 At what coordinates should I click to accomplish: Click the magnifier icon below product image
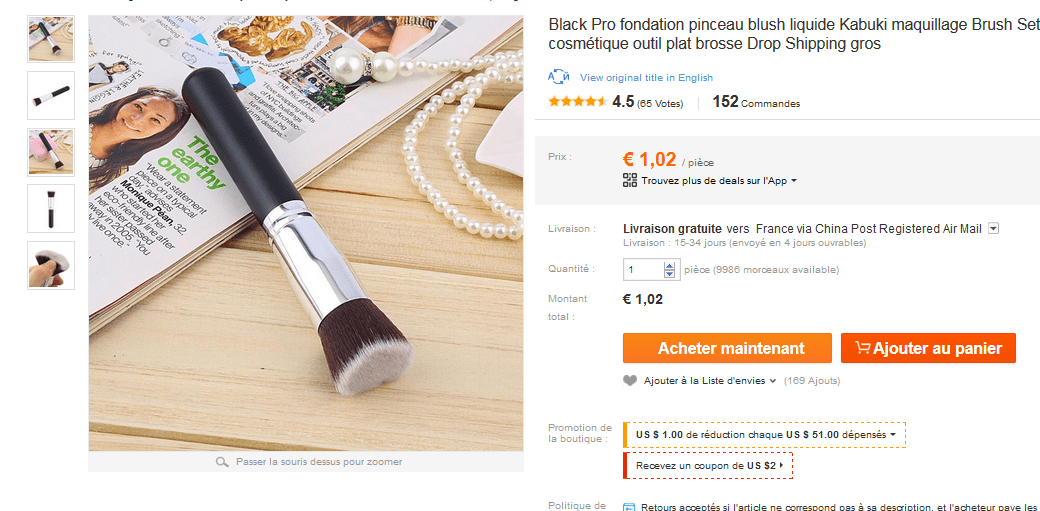(x=222, y=462)
